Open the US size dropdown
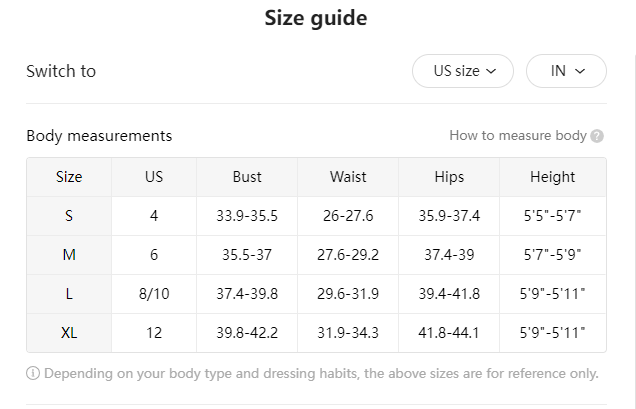 pos(463,71)
